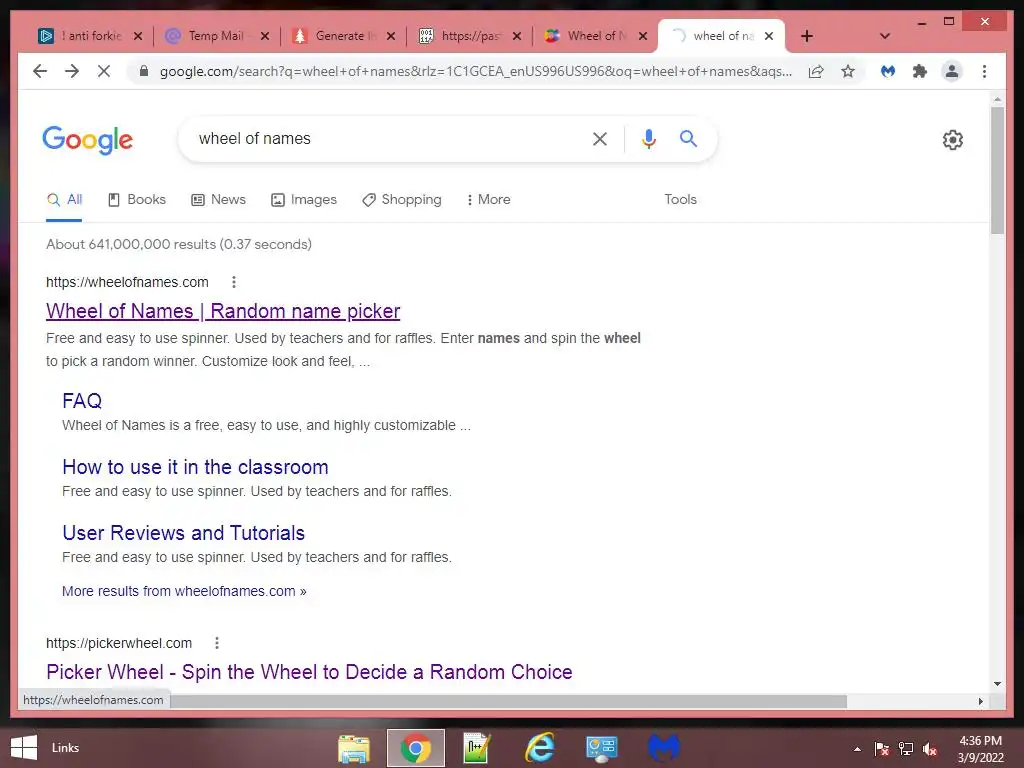Open More results from wheelofnames.com
The height and width of the screenshot is (768, 1024).
point(184,591)
